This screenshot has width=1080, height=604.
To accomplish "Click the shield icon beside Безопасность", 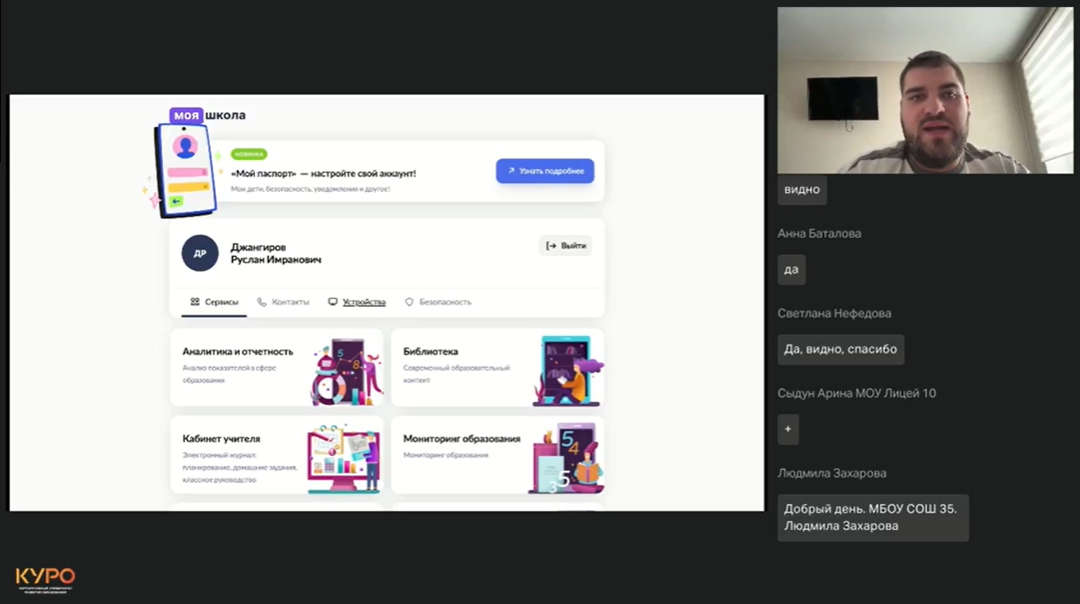I will pos(409,302).
